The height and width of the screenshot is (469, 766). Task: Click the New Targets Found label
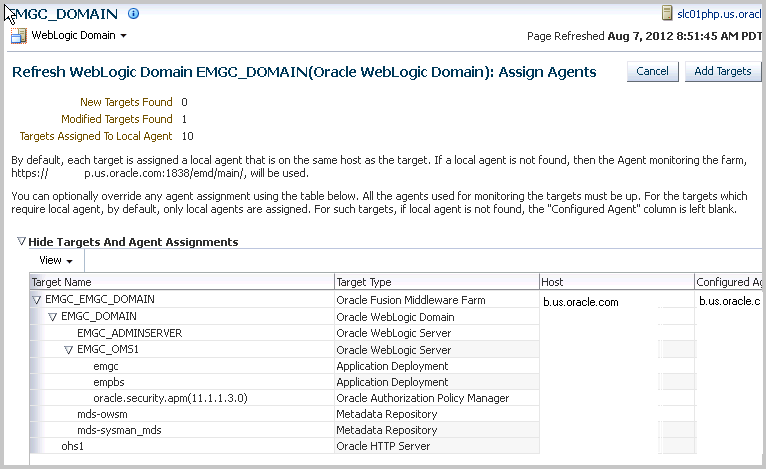[x=126, y=102]
